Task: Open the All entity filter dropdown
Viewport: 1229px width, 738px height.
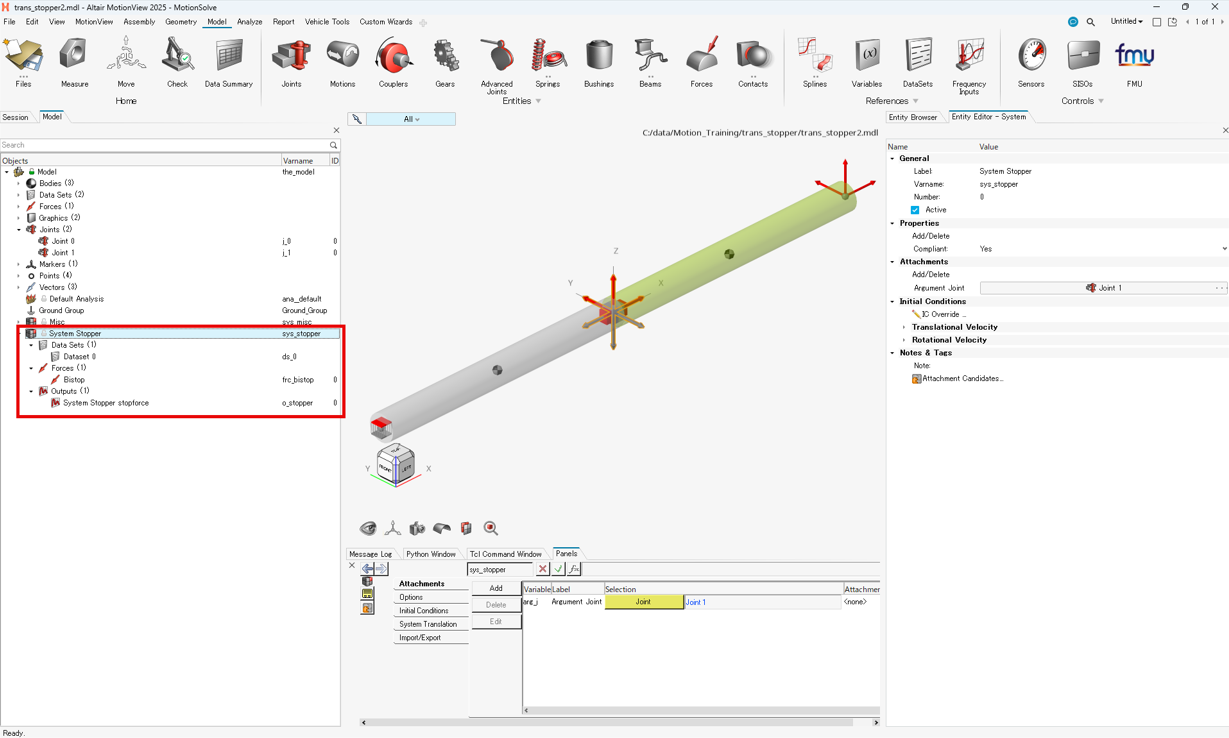Action: coord(411,119)
